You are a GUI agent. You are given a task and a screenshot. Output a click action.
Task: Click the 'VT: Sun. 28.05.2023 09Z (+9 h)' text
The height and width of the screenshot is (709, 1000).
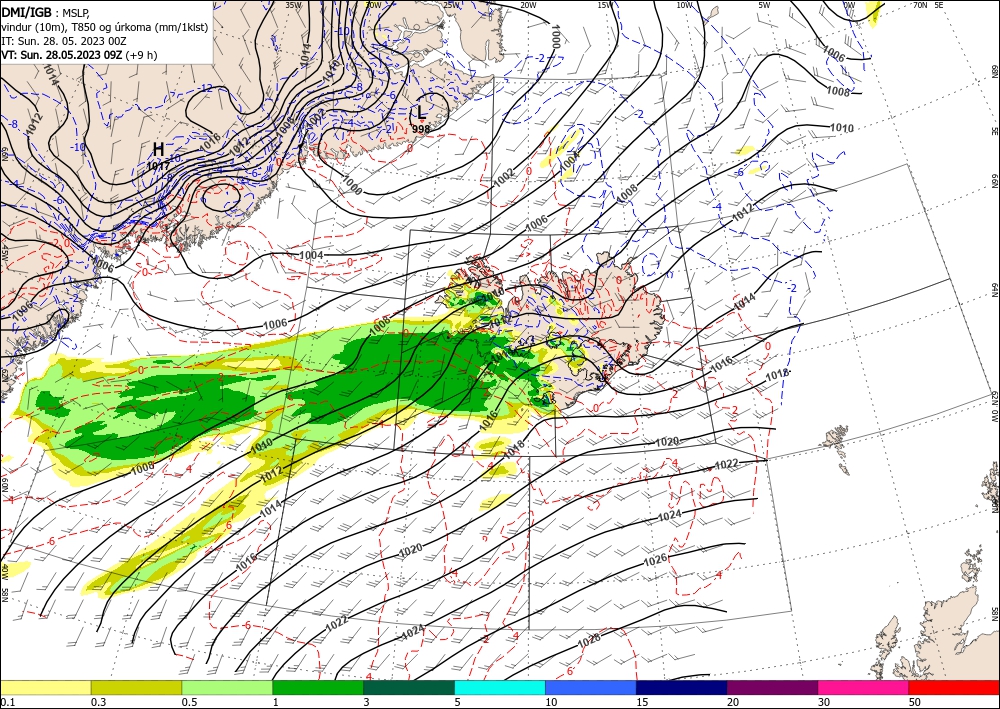pos(79,55)
